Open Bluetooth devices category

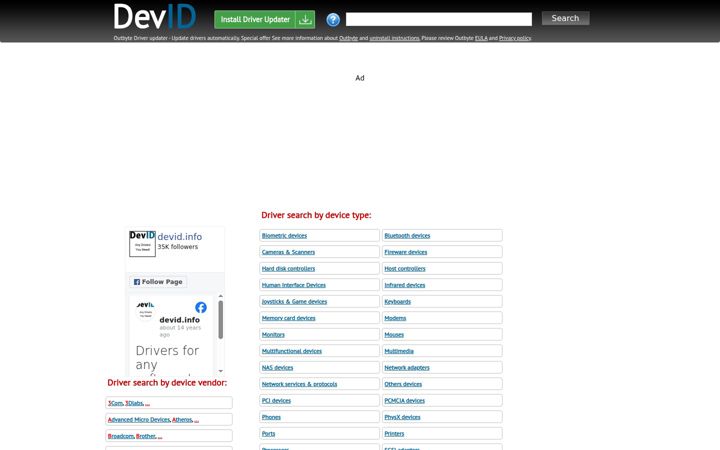[407, 236]
